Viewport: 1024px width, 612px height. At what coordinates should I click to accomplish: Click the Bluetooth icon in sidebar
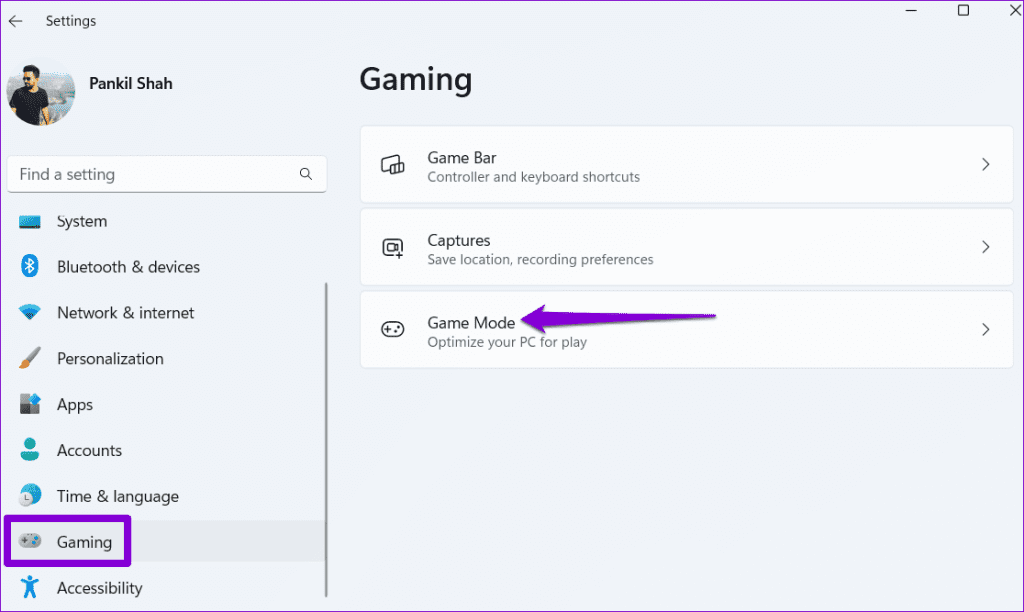tap(30, 267)
